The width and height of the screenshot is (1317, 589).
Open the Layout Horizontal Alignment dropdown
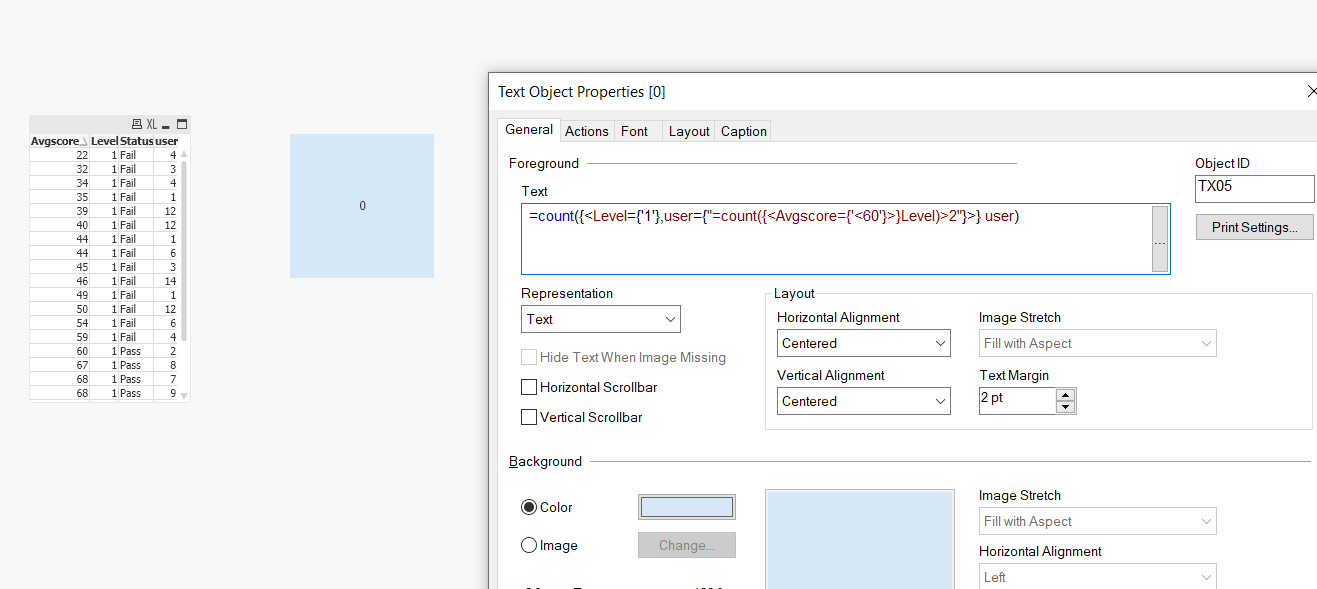coord(864,343)
